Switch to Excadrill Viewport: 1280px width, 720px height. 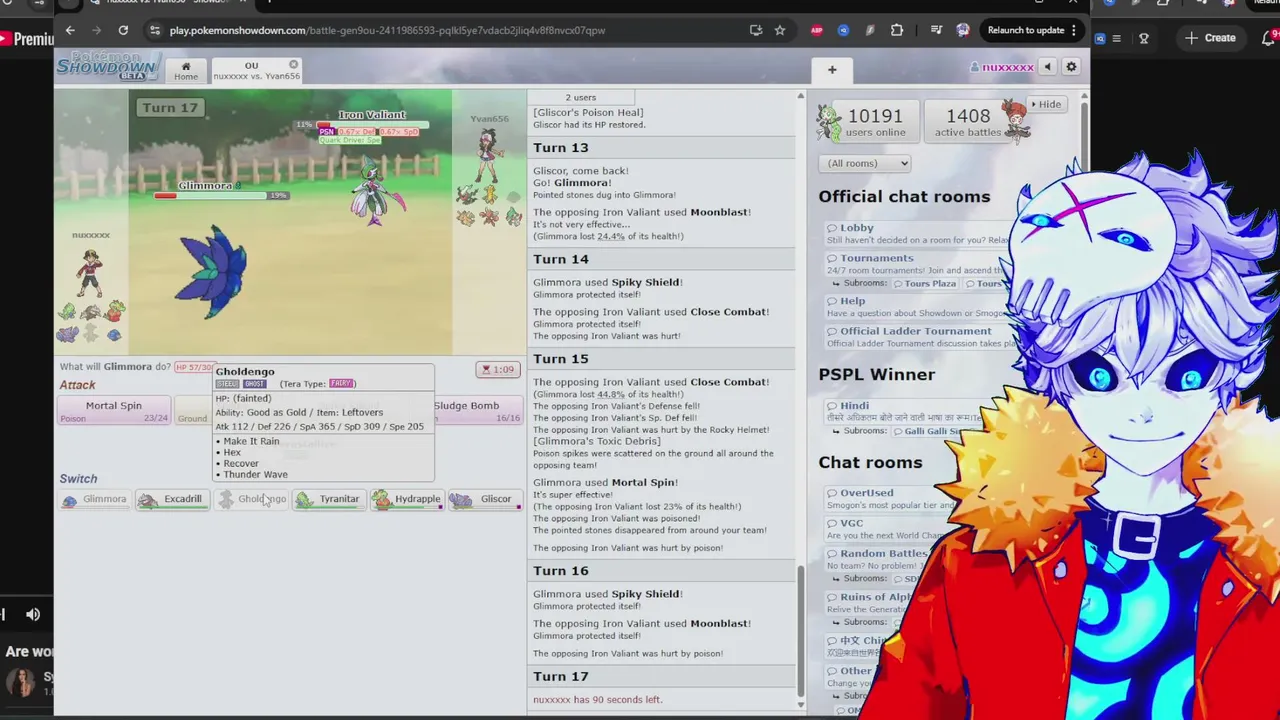click(173, 499)
